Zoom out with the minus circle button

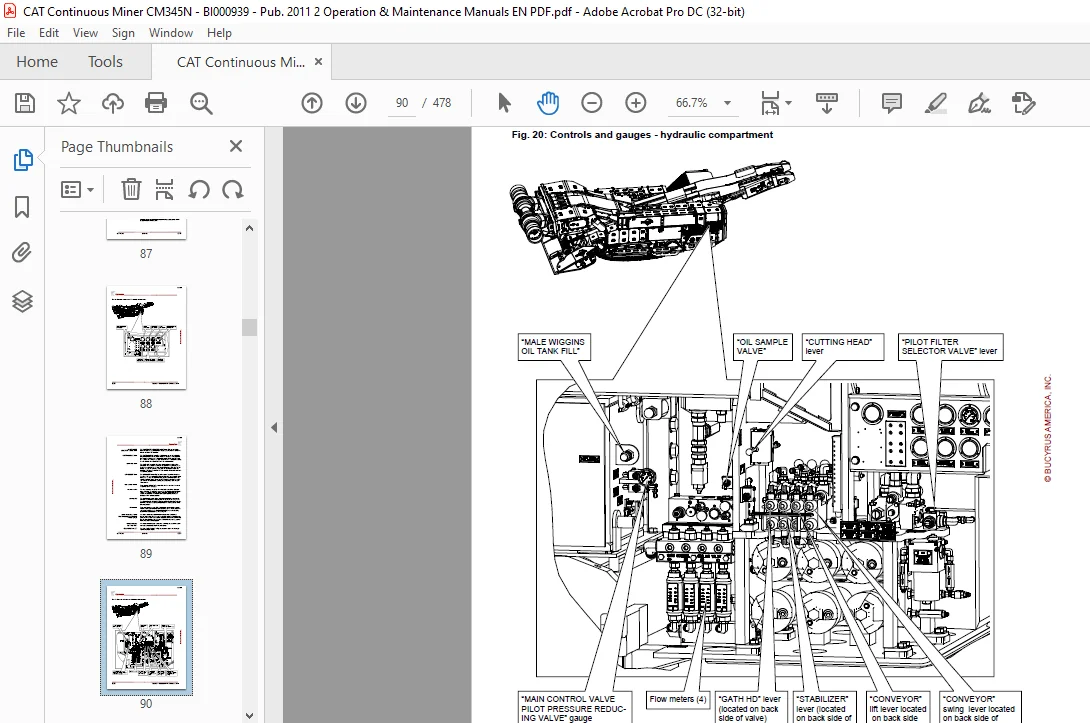point(592,103)
